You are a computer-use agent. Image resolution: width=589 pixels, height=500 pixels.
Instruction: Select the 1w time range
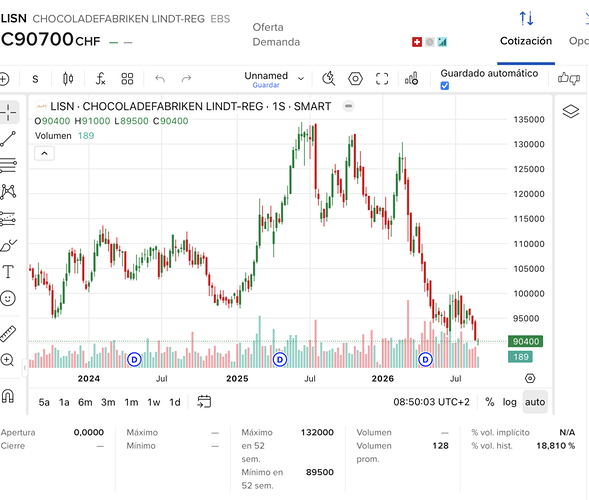[x=154, y=402]
